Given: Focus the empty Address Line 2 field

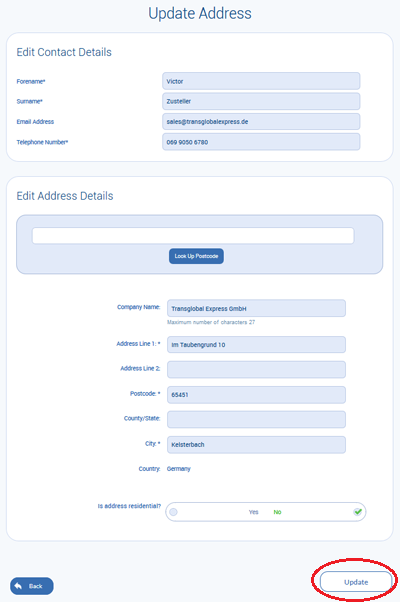Looking at the screenshot, I should 256,369.
